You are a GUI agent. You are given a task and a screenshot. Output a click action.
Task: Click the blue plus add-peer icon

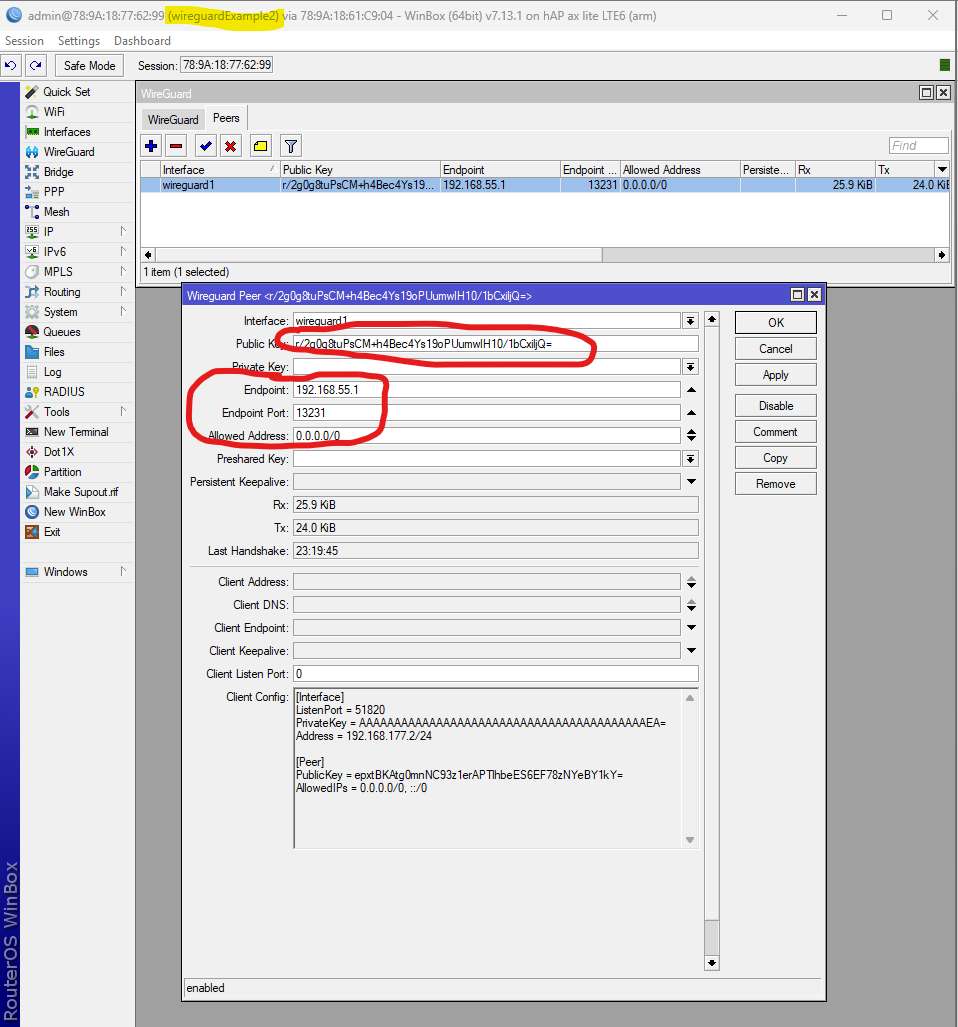(151, 146)
